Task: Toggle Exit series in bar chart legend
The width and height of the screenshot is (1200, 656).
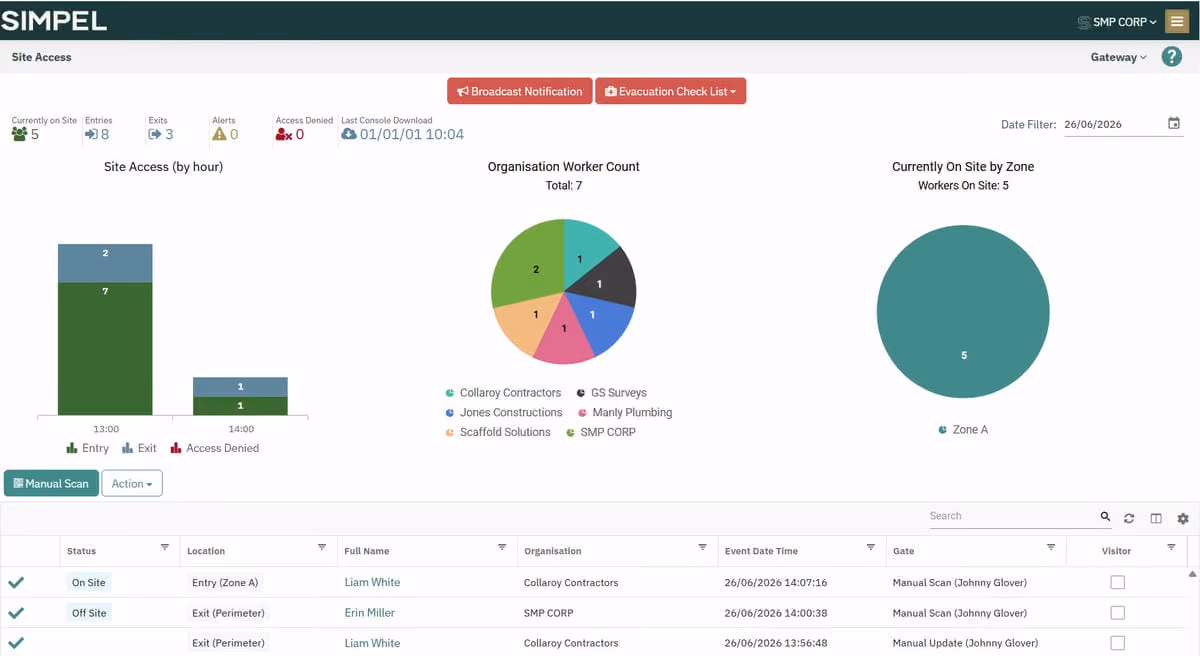Action: tap(139, 448)
